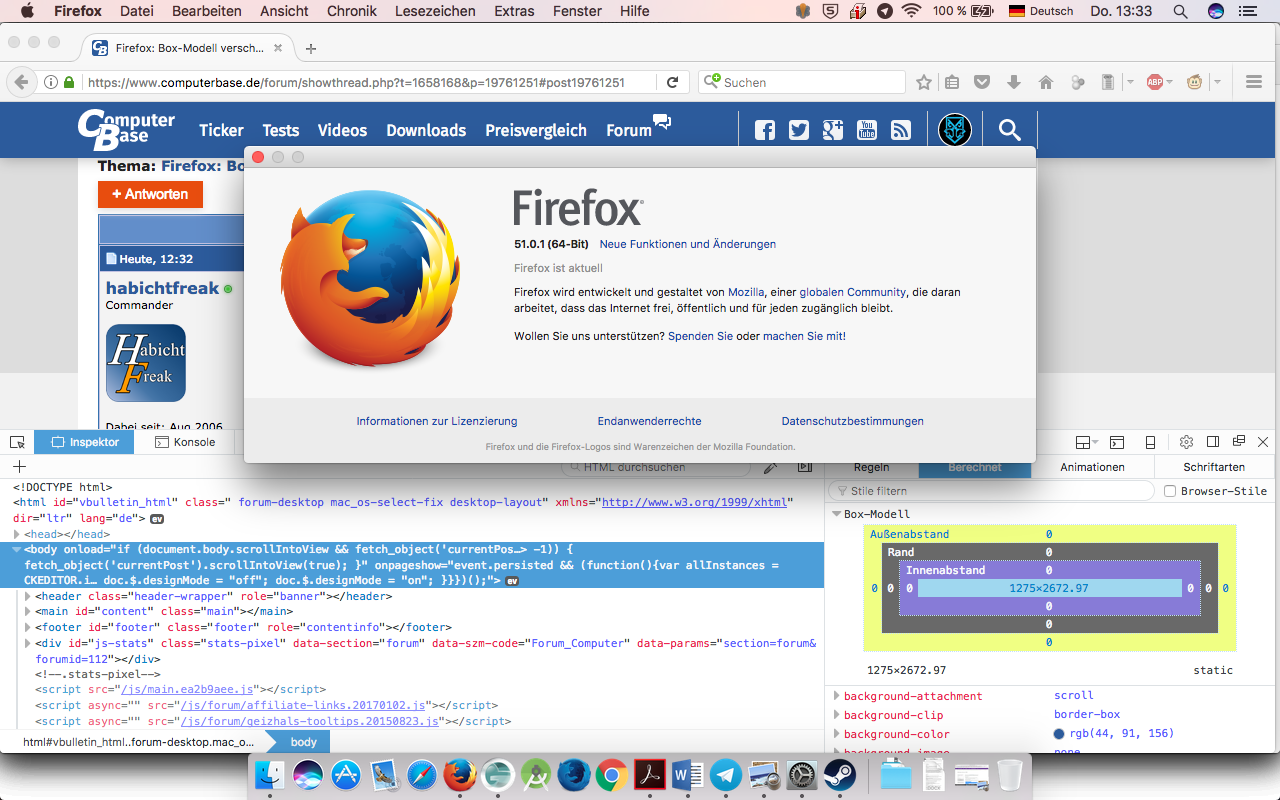Viewport: 1280px width, 800px height.
Task: Open ComputerBase Twitter icon
Action: click(x=798, y=130)
